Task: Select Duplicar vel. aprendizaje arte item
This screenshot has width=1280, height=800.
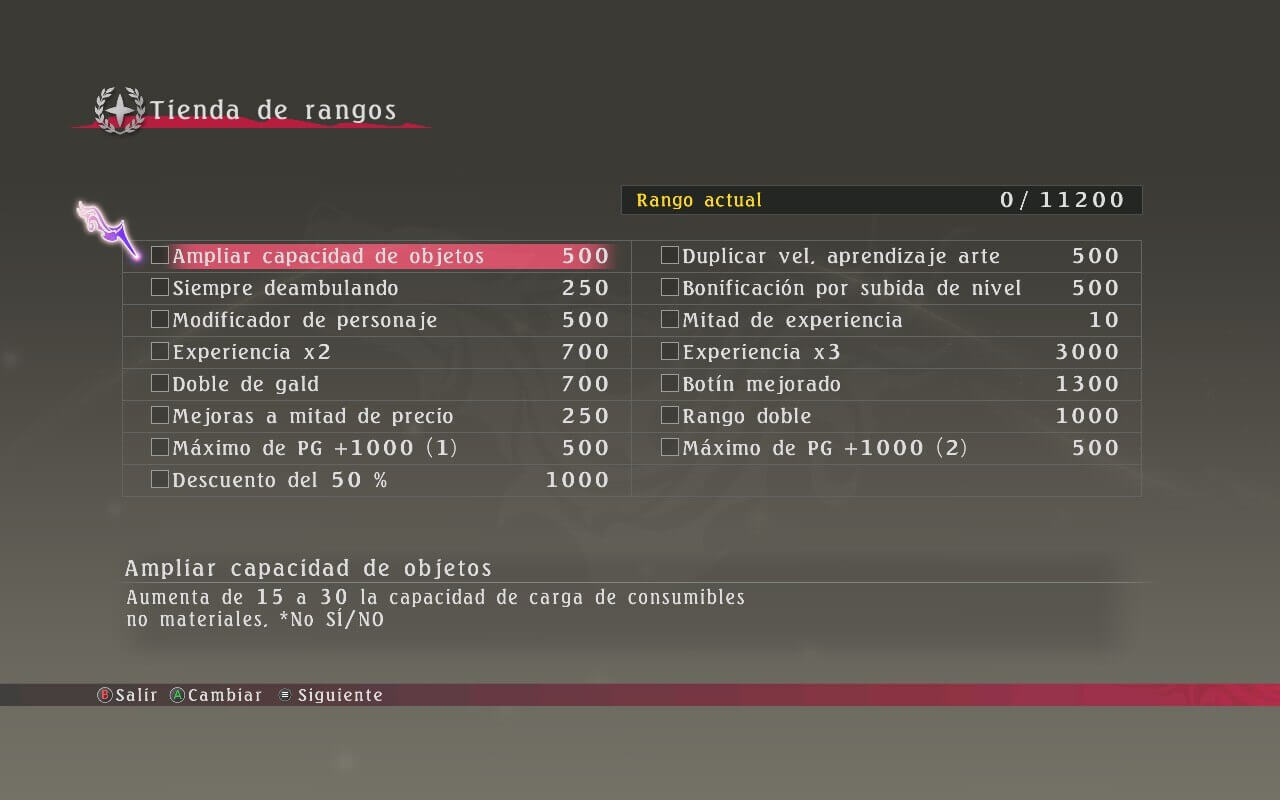Action: 888,256
